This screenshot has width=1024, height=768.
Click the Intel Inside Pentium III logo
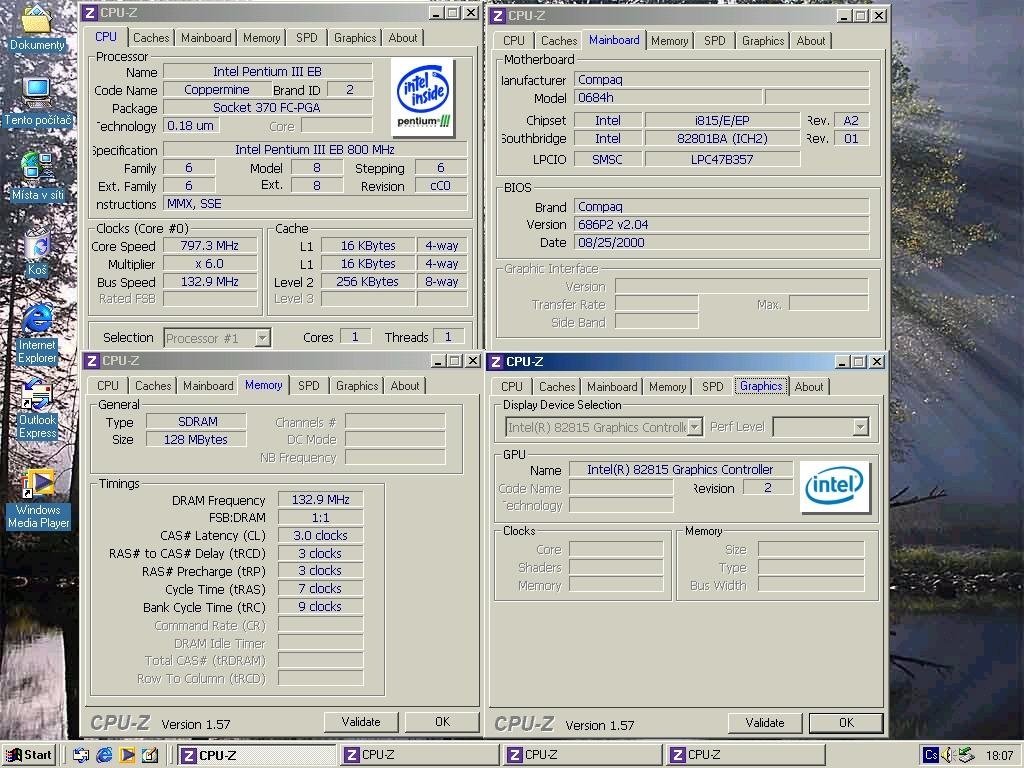[423, 97]
